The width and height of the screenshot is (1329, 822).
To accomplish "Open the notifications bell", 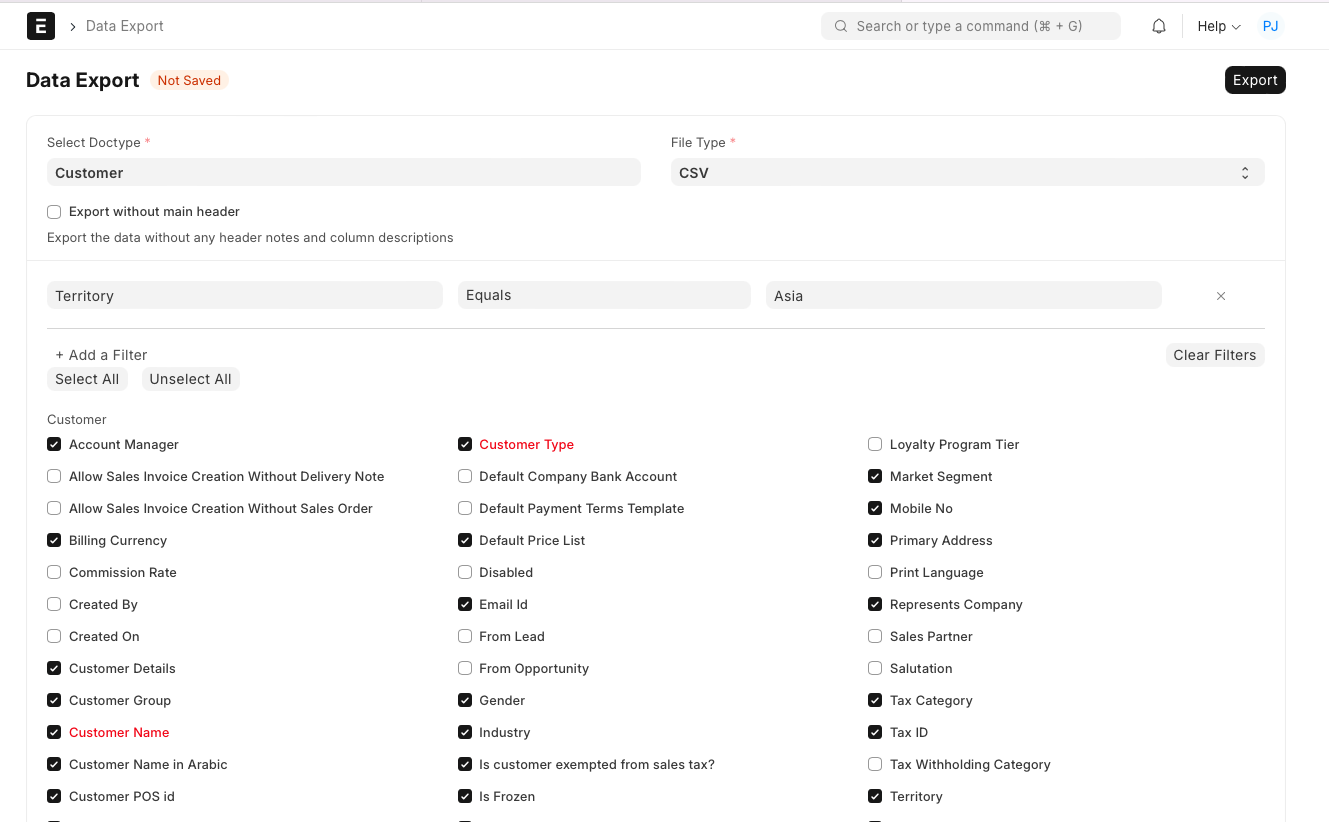I will [1158, 26].
